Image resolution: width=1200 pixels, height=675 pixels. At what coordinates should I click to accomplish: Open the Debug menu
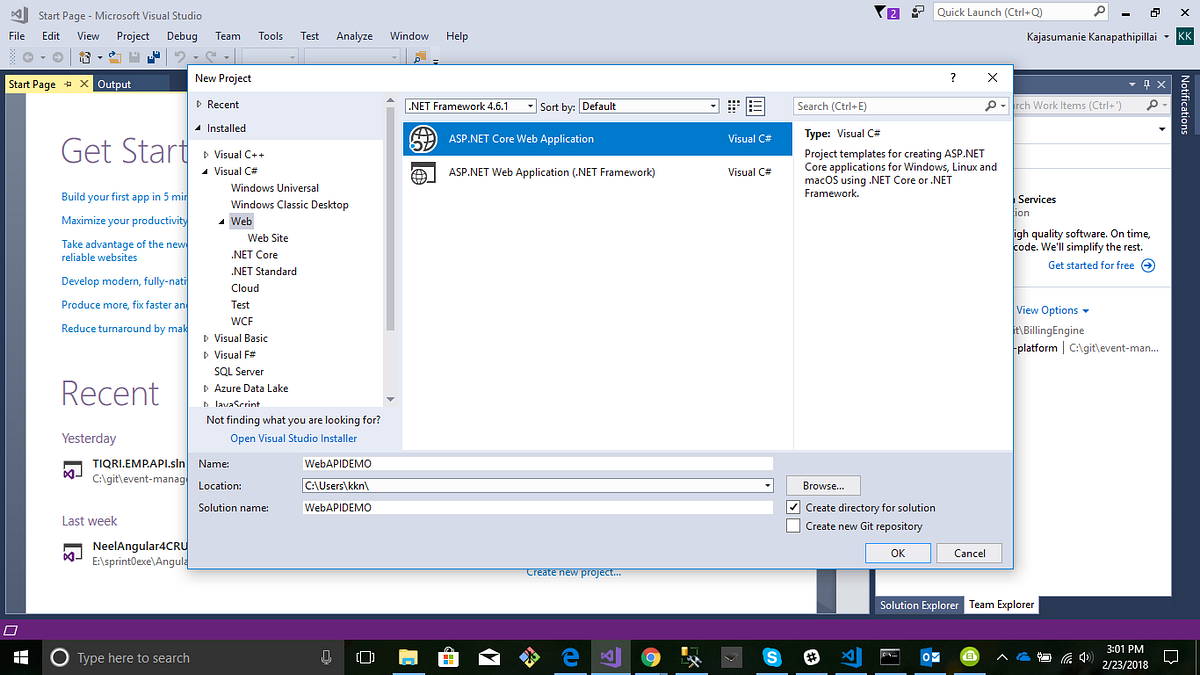coord(182,36)
